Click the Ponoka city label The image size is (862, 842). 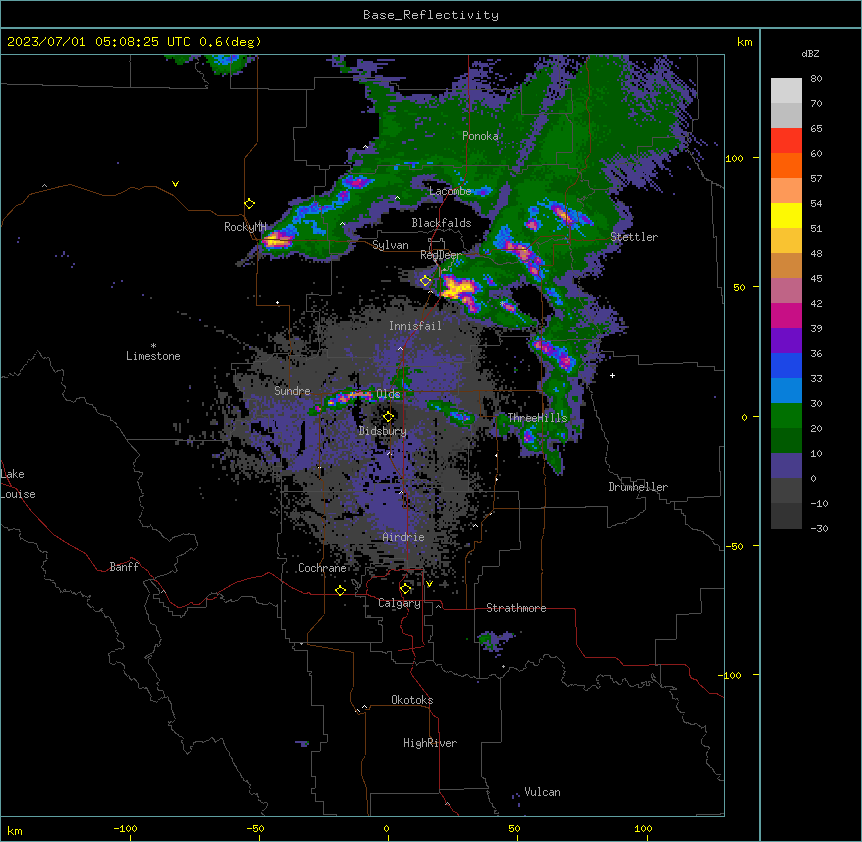tap(480, 136)
